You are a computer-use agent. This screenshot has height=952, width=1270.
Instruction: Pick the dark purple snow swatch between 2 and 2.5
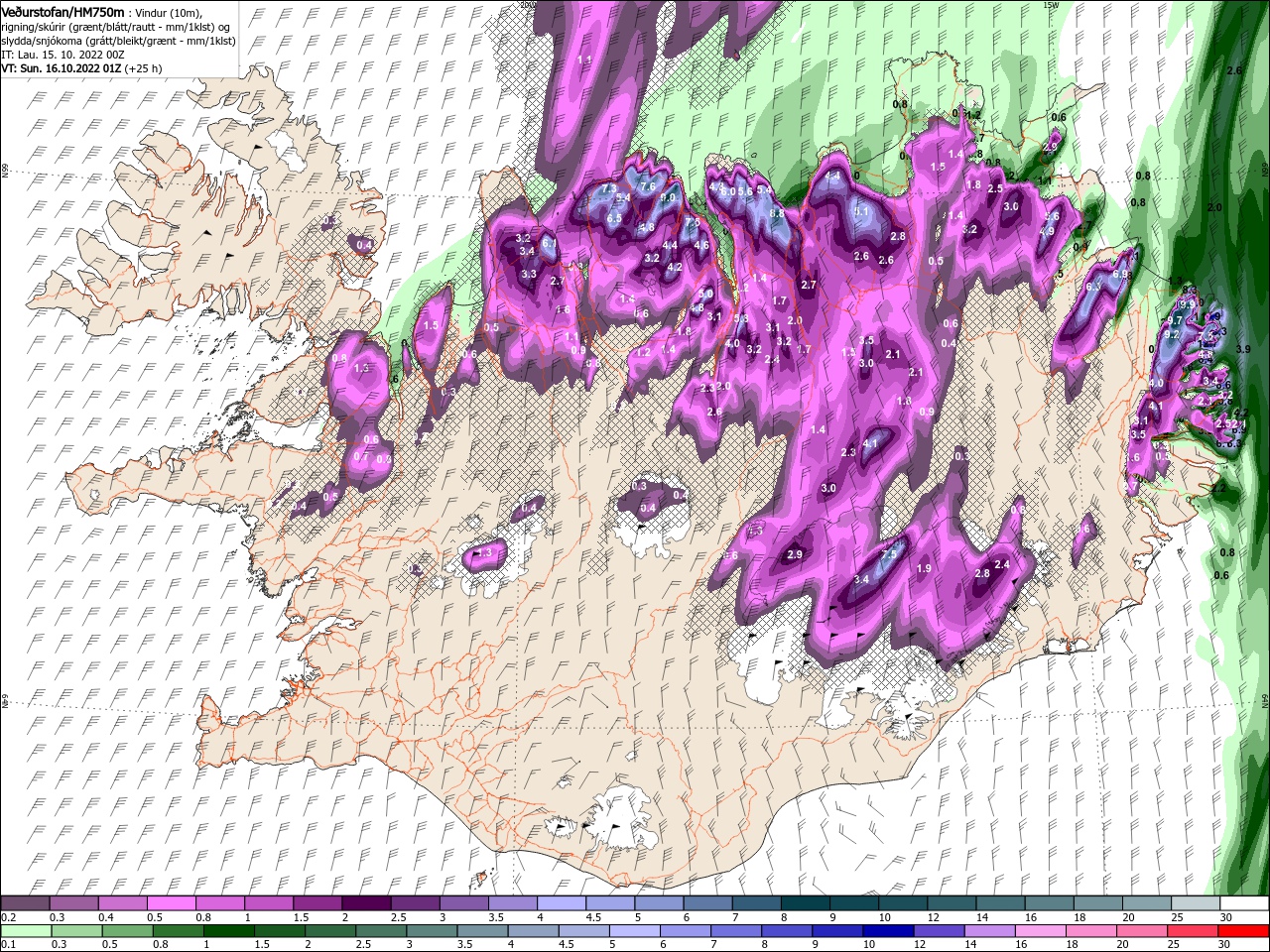pyautogui.click(x=366, y=904)
